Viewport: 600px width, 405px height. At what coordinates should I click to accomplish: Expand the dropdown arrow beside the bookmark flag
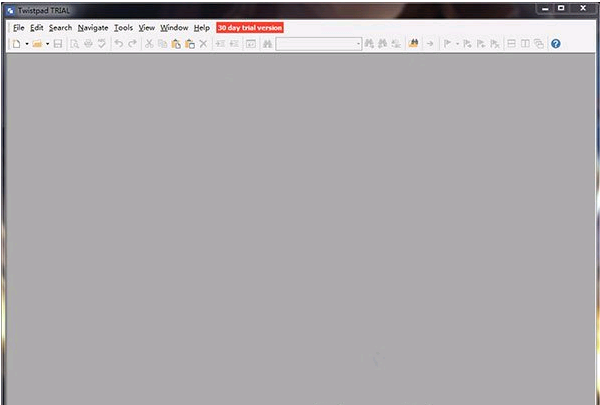(x=457, y=44)
